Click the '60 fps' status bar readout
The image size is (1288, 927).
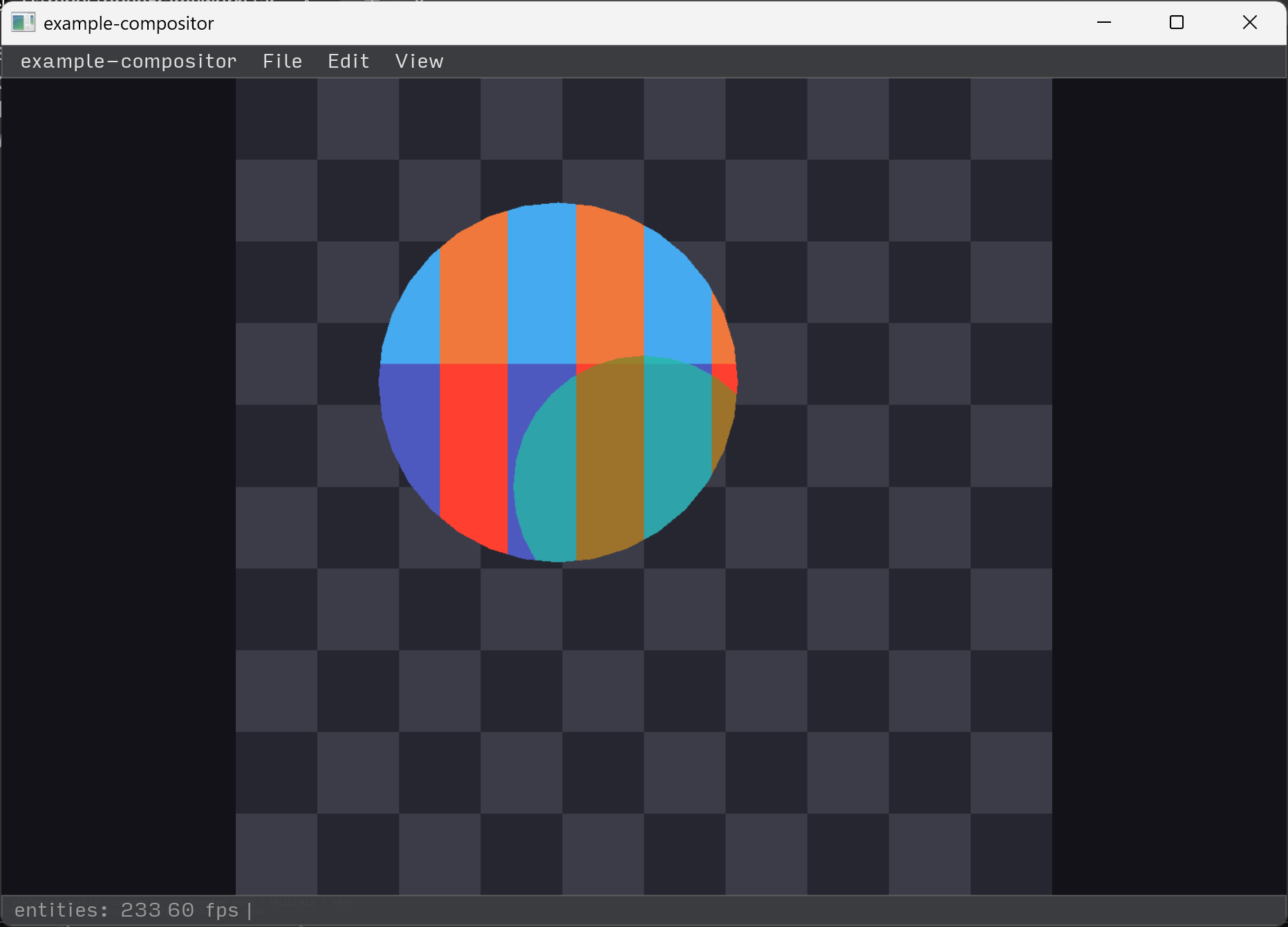tap(203, 910)
